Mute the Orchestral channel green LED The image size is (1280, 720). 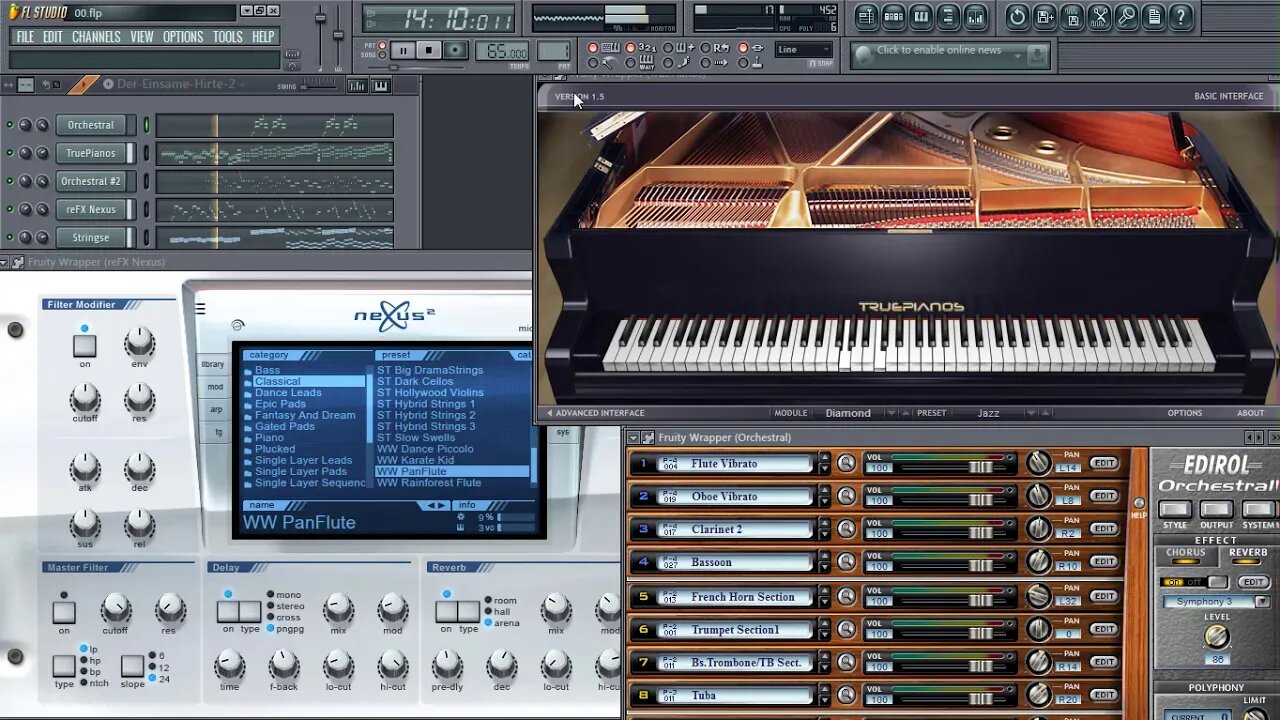click(10, 125)
